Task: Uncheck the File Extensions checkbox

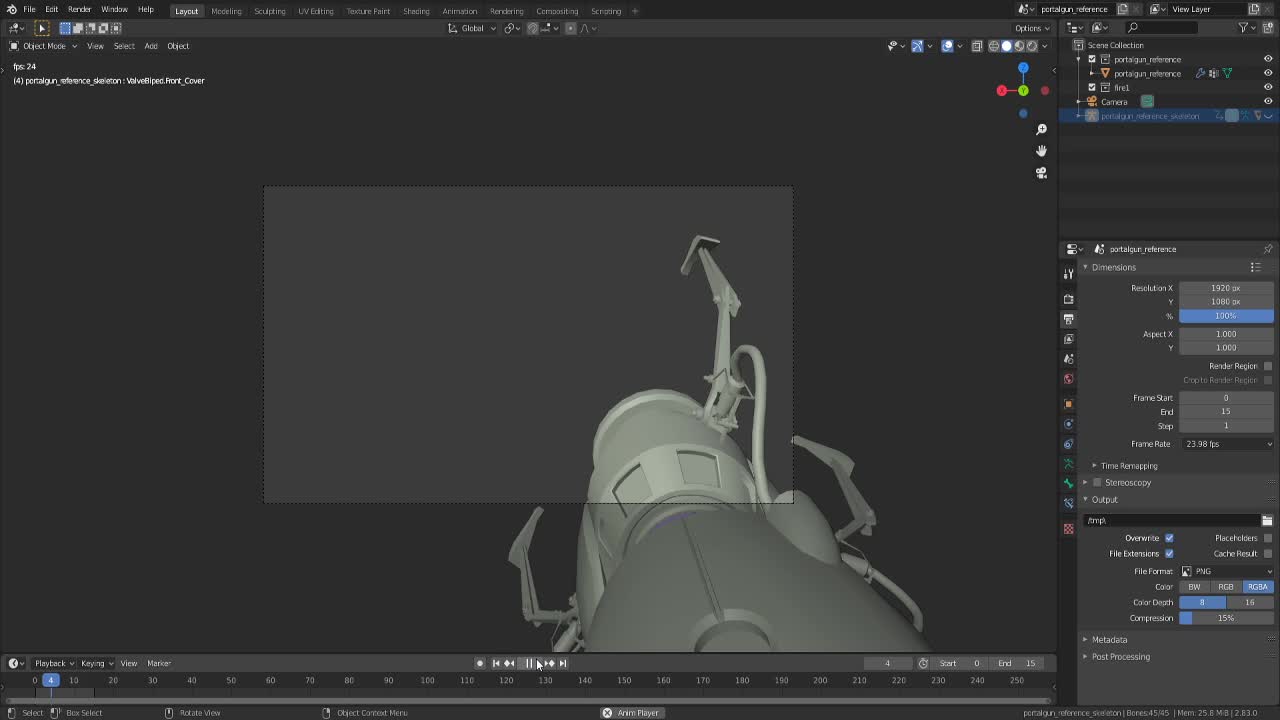Action: [x=1169, y=554]
